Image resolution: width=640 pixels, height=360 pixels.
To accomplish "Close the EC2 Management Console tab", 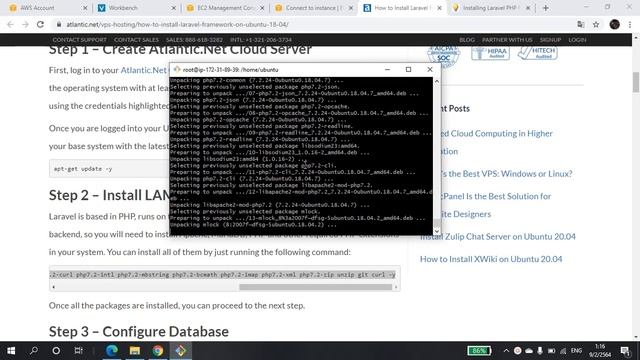I will [262, 8].
